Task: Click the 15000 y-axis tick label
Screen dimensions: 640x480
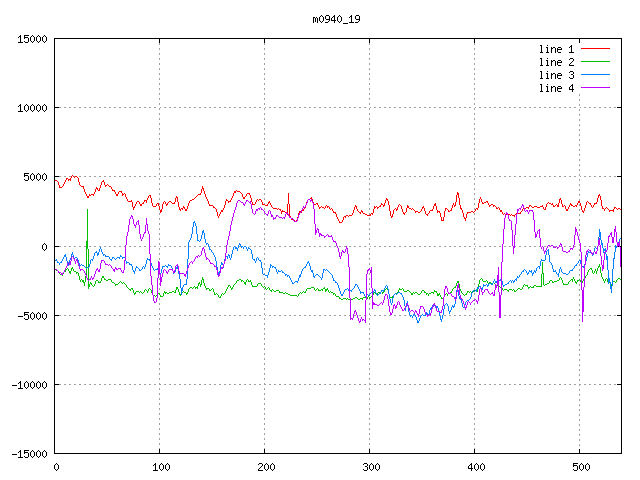Action: (32, 39)
